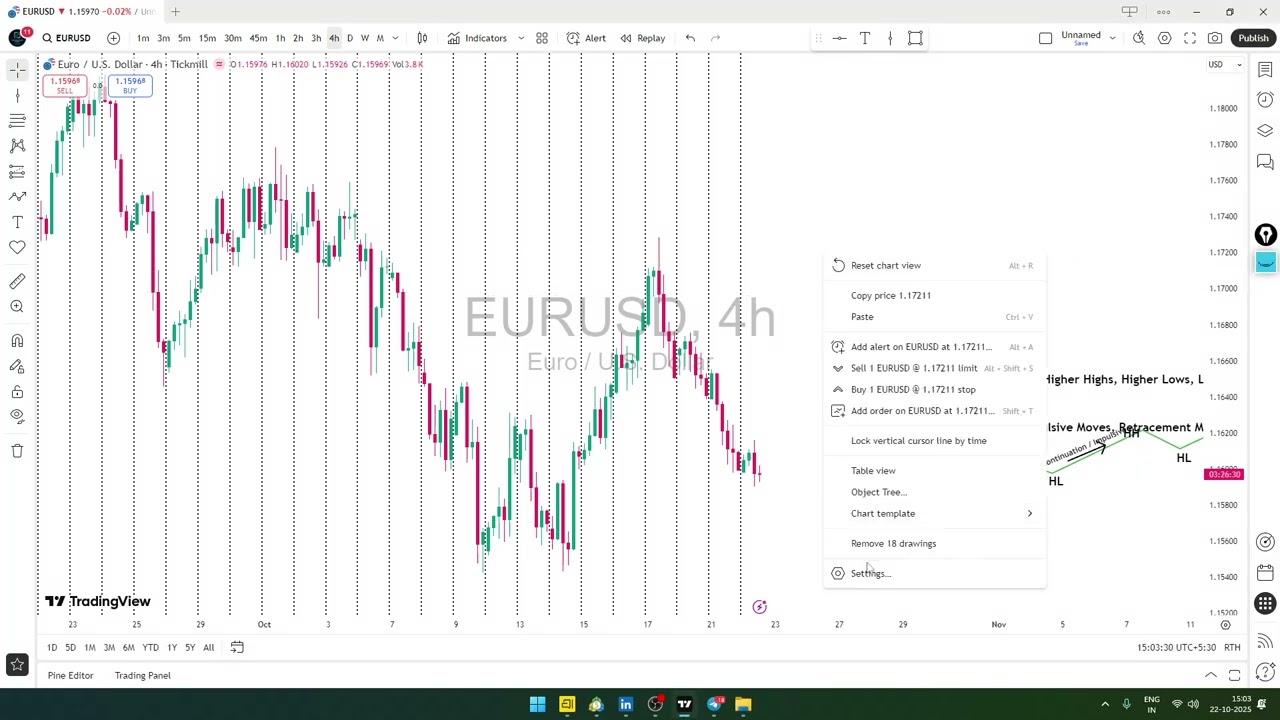1280x720 pixels.
Task: Open the forecasting and measurement tools
Action: click(17, 172)
